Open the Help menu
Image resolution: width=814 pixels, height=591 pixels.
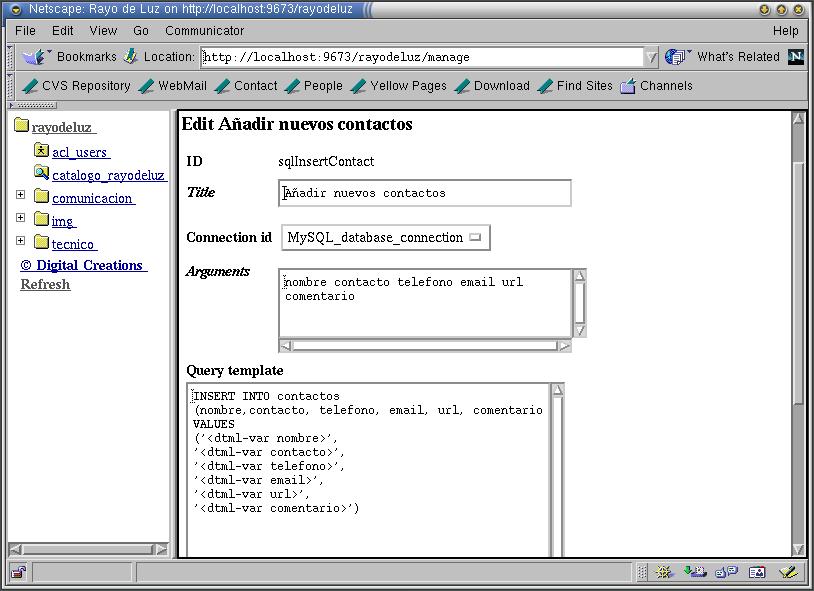785,31
